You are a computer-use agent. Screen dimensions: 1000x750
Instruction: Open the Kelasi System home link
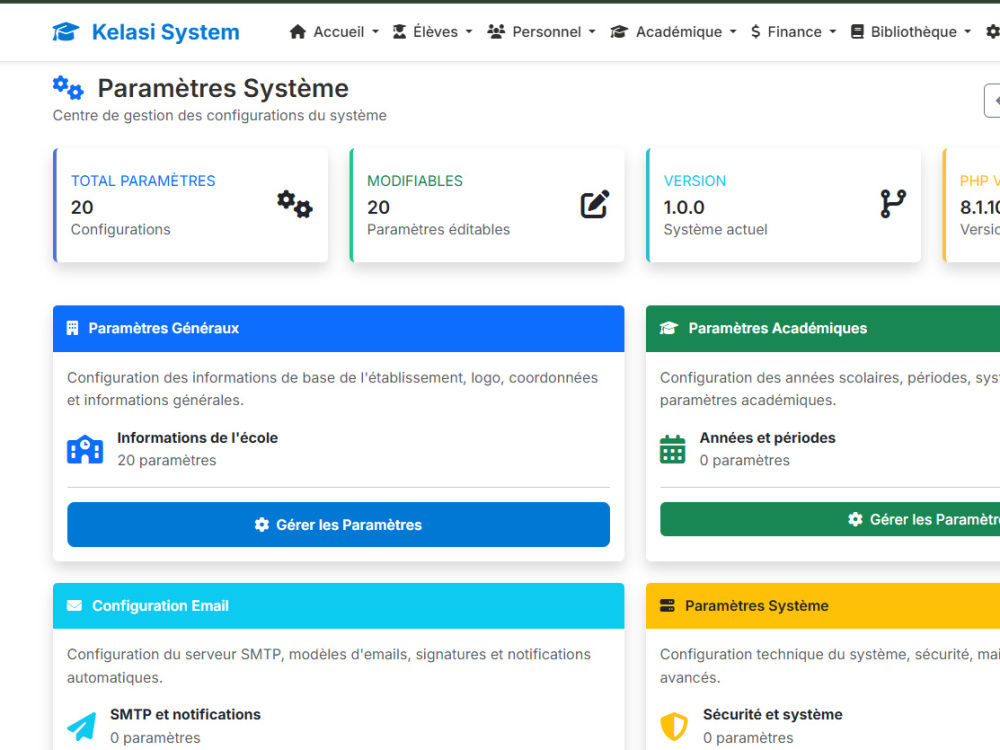click(x=146, y=31)
